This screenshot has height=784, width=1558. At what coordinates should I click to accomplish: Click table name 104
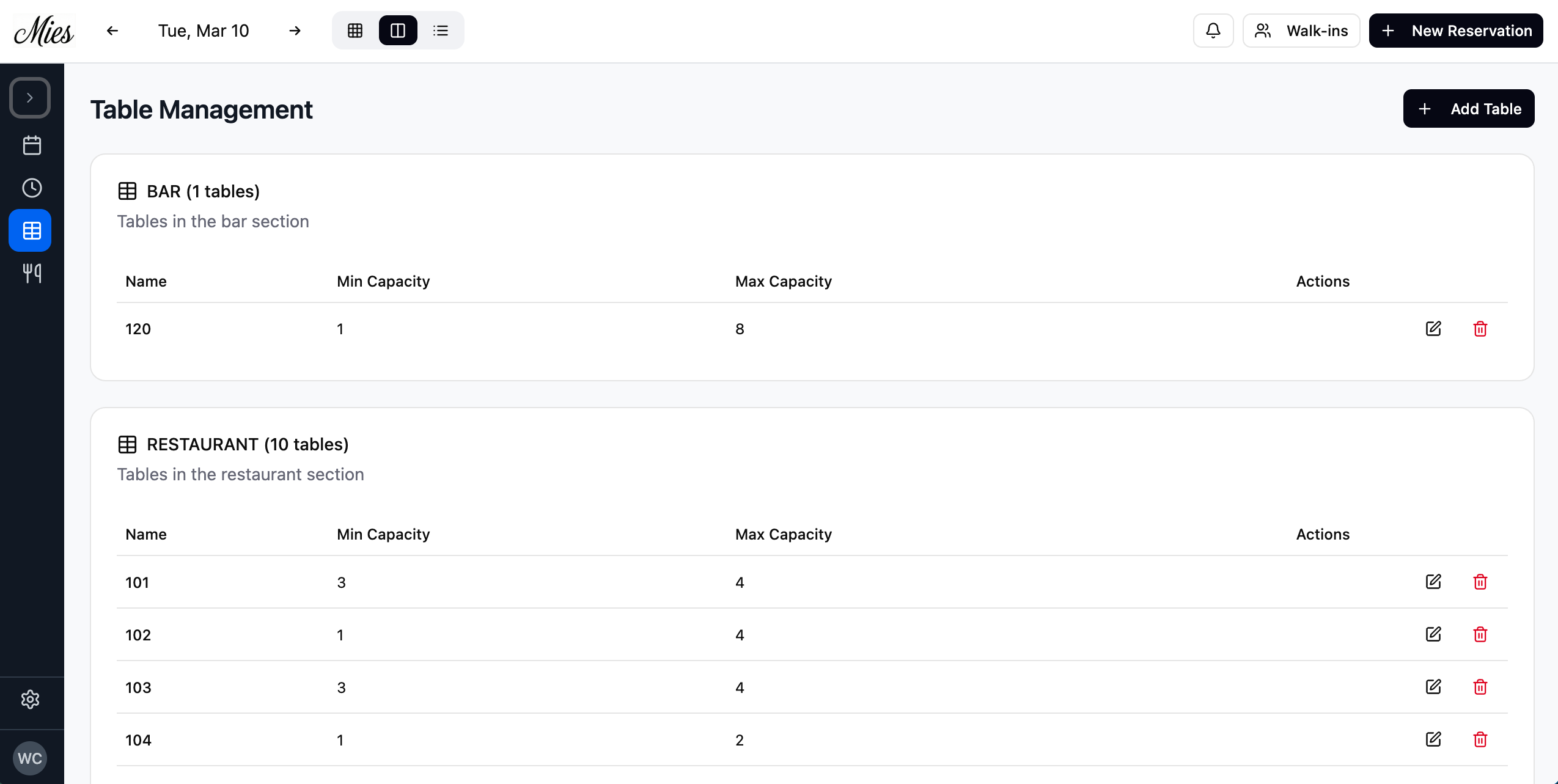[138, 740]
